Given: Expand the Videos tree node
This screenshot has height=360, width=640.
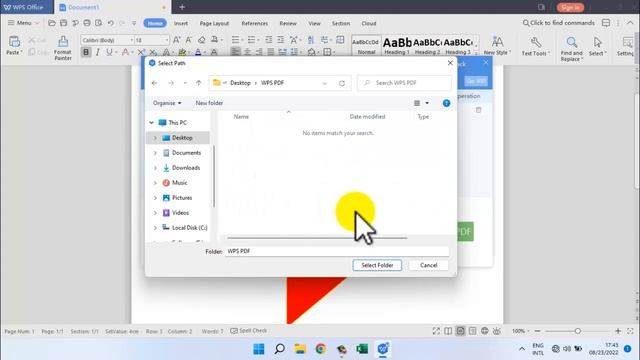Looking at the screenshot, I should coord(155,213).
